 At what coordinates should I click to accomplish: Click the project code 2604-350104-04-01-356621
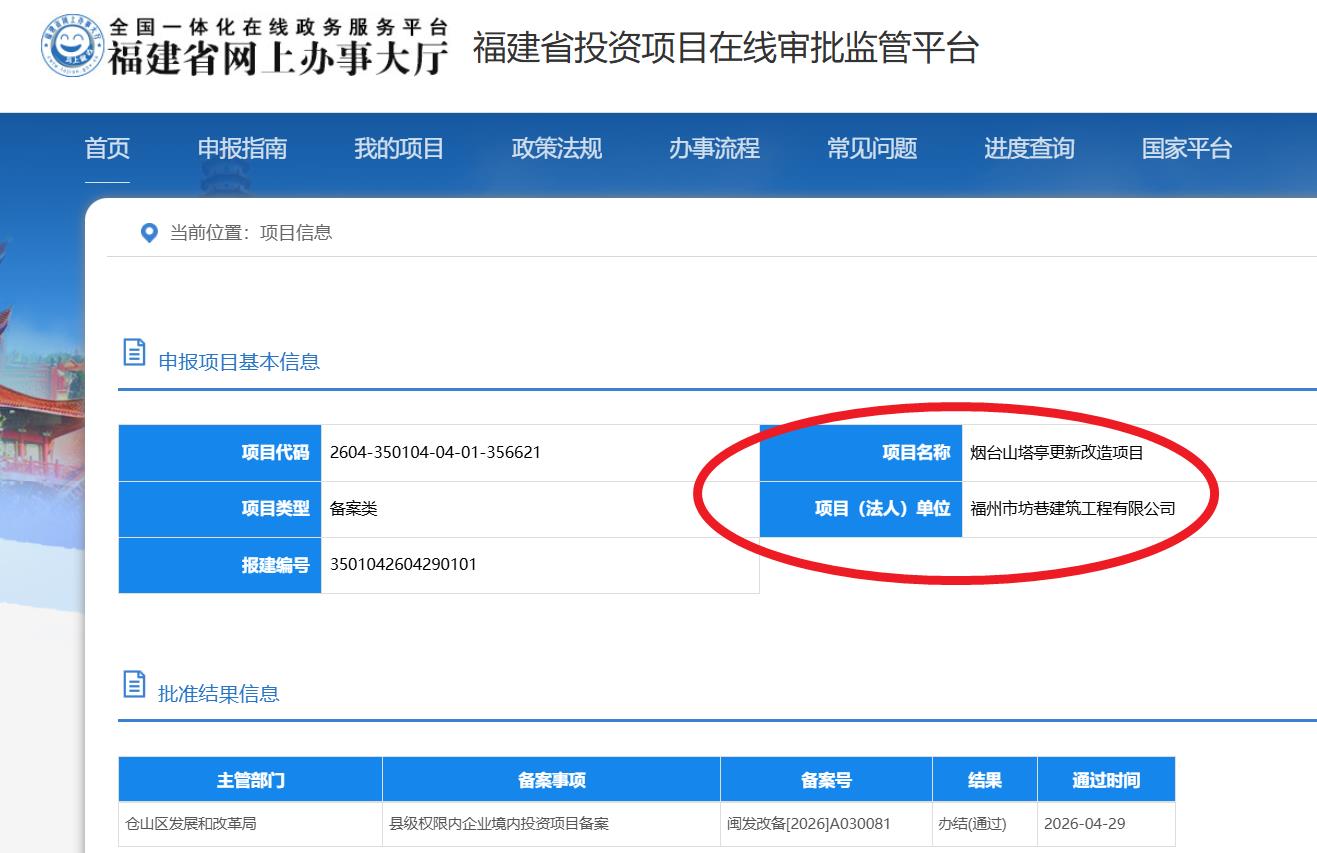tap(435, 452)
